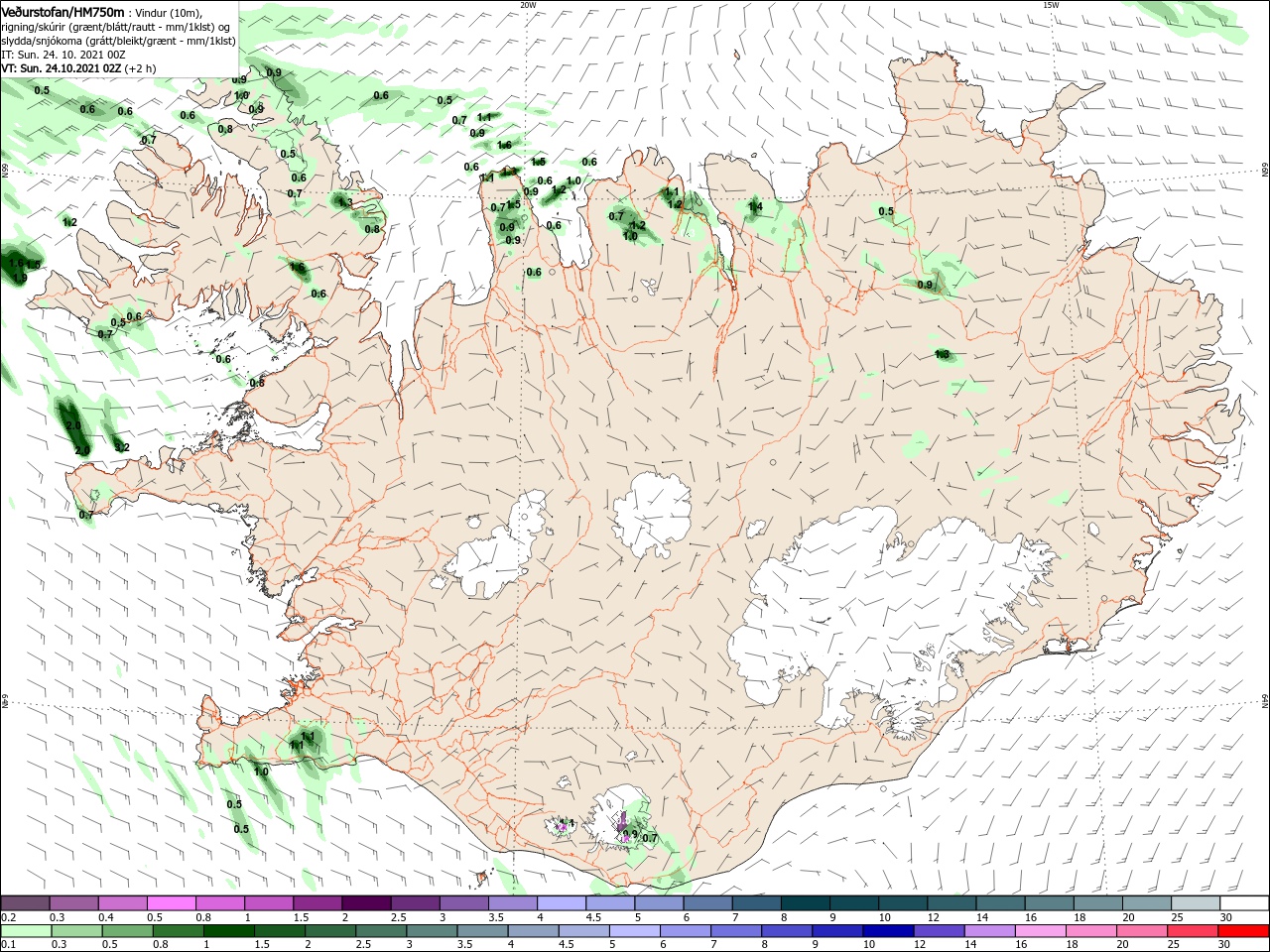Image resolution: width=1270 pixels, height=952 pixels.
Task: Pick the top-row legend swatch starting at 4
Action: (x=562, y=903)
